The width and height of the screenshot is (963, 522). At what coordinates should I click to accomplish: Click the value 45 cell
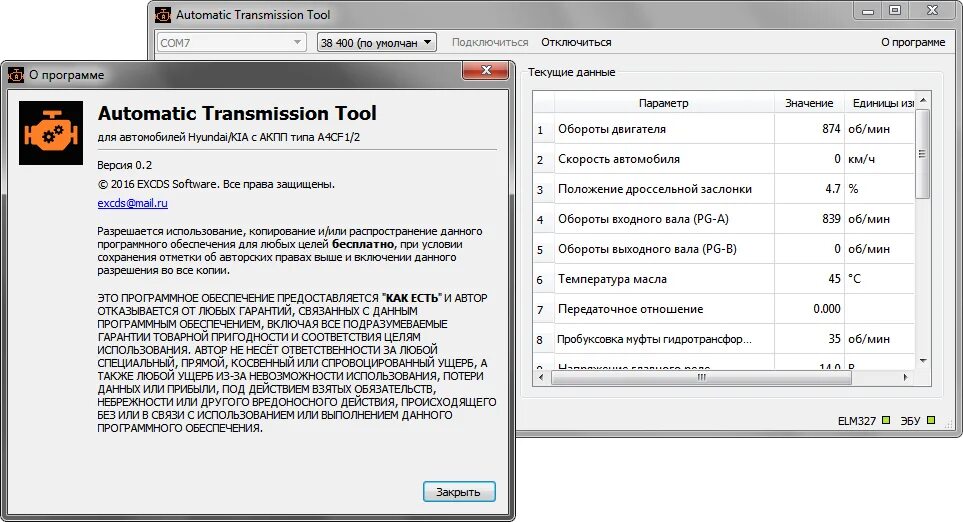(x=809, y=279)
